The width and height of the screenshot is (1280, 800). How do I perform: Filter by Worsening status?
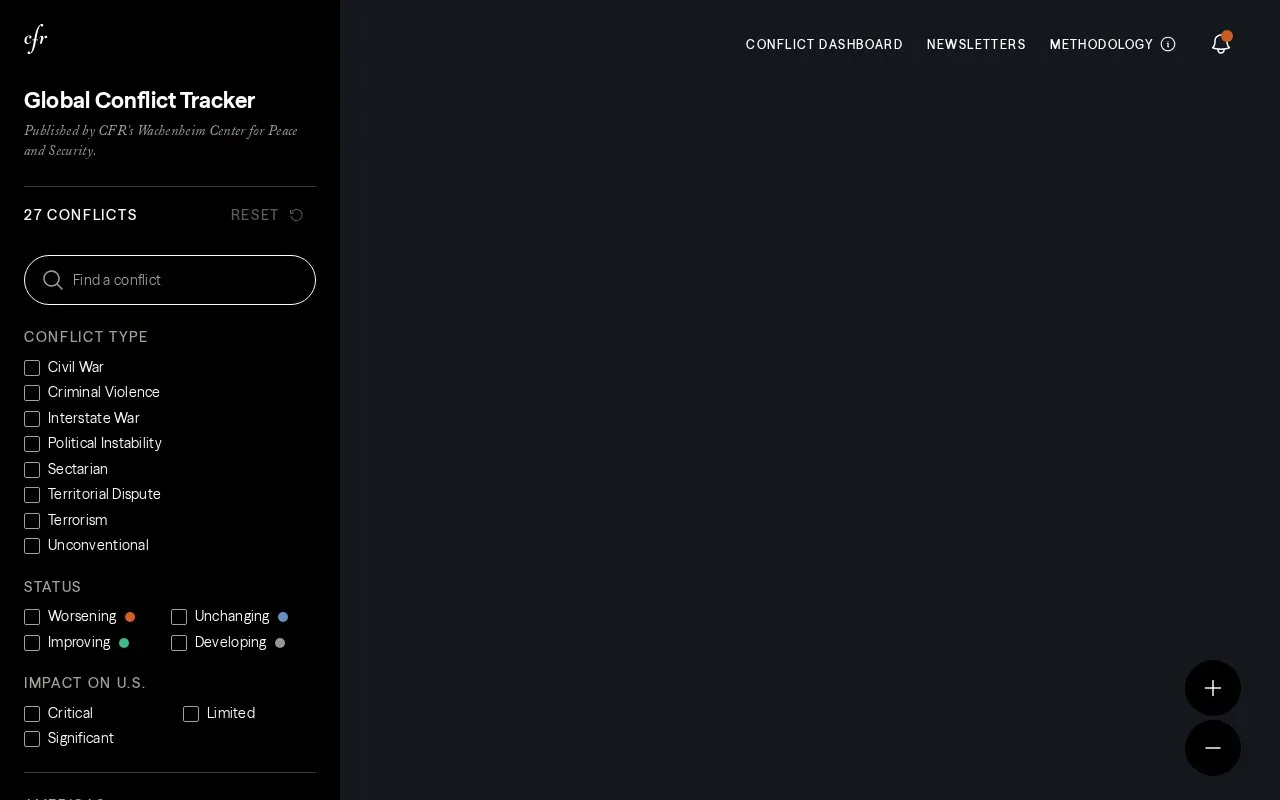(32, 617)
